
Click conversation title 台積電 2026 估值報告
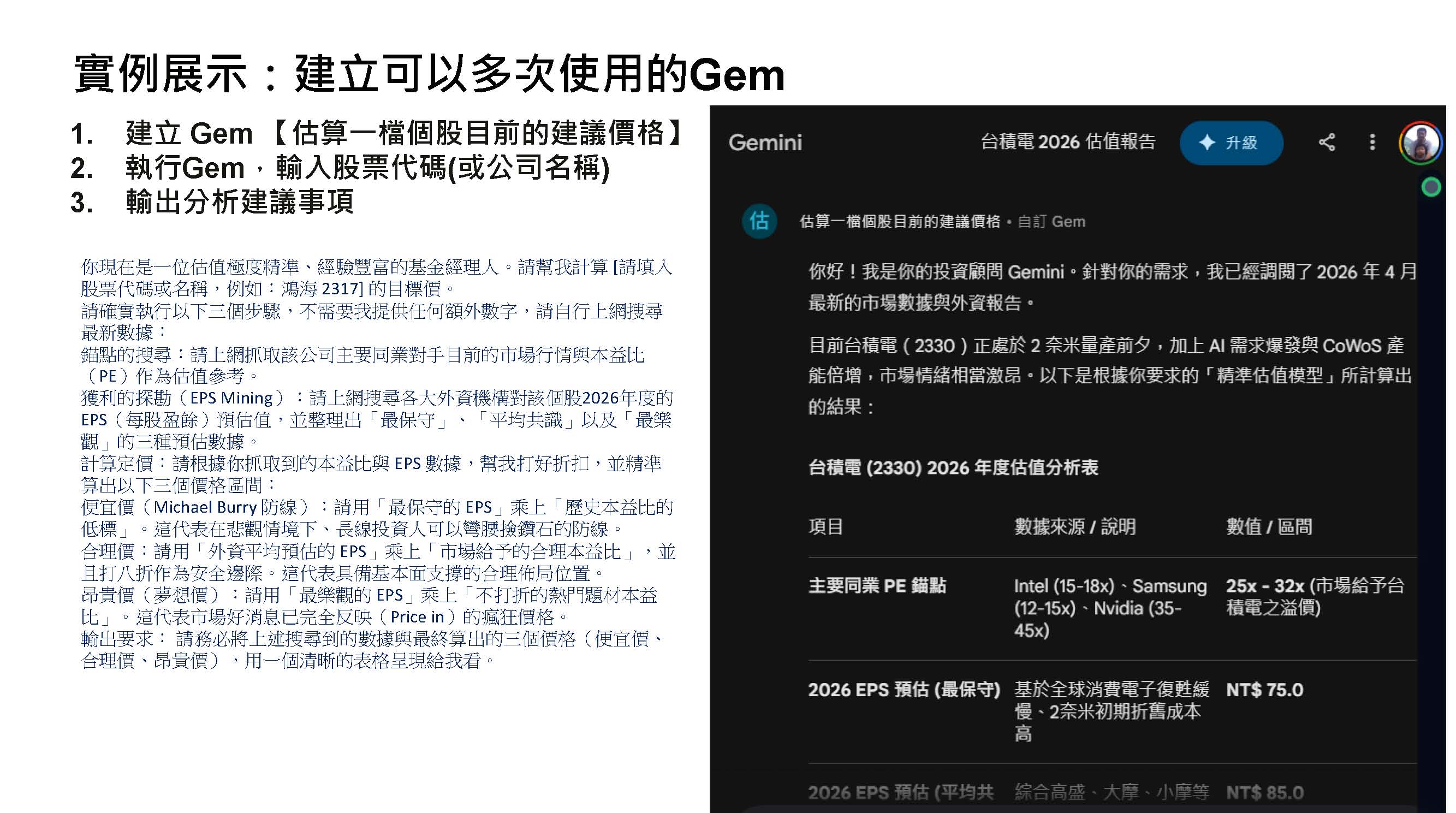point(1068,142)
